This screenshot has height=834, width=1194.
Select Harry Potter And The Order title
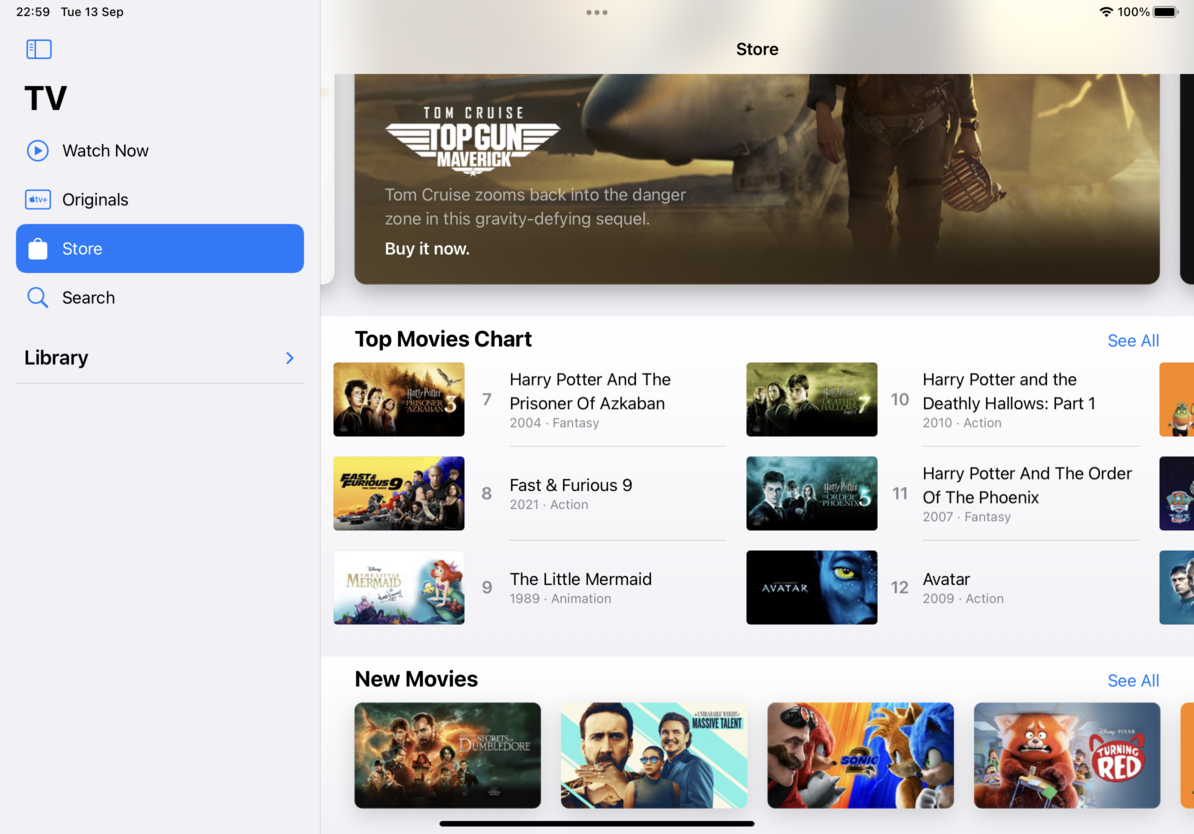click(1027, 485)
